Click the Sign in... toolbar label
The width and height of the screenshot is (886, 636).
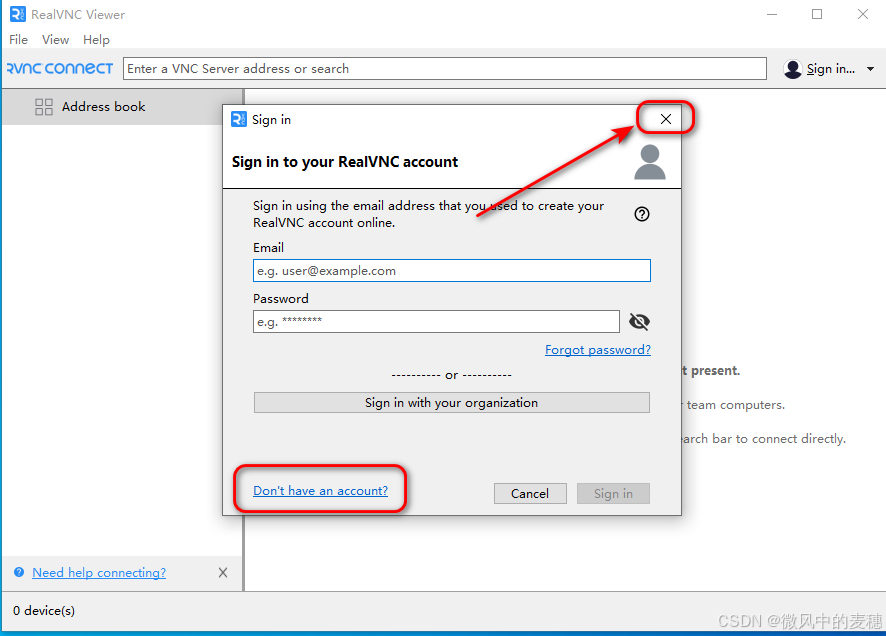831,69
